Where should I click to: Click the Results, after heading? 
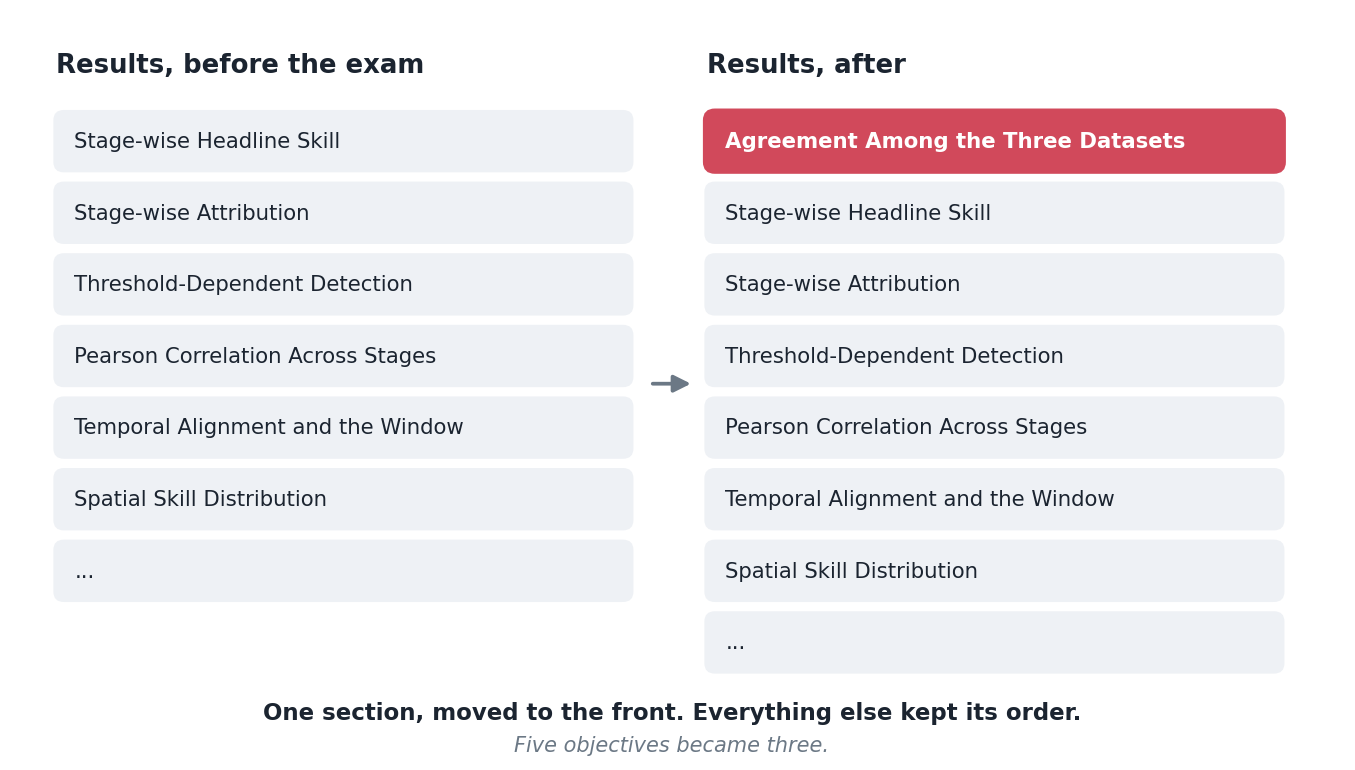(806, 66)
